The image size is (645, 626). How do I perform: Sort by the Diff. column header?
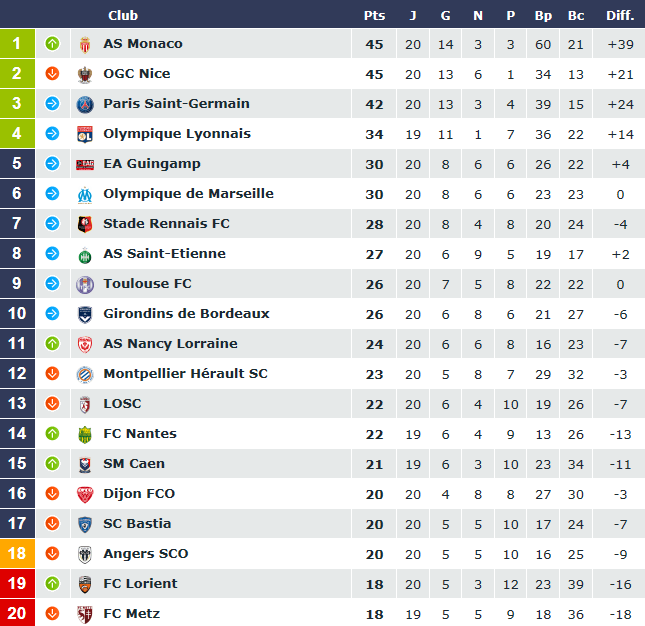(620, 16)
